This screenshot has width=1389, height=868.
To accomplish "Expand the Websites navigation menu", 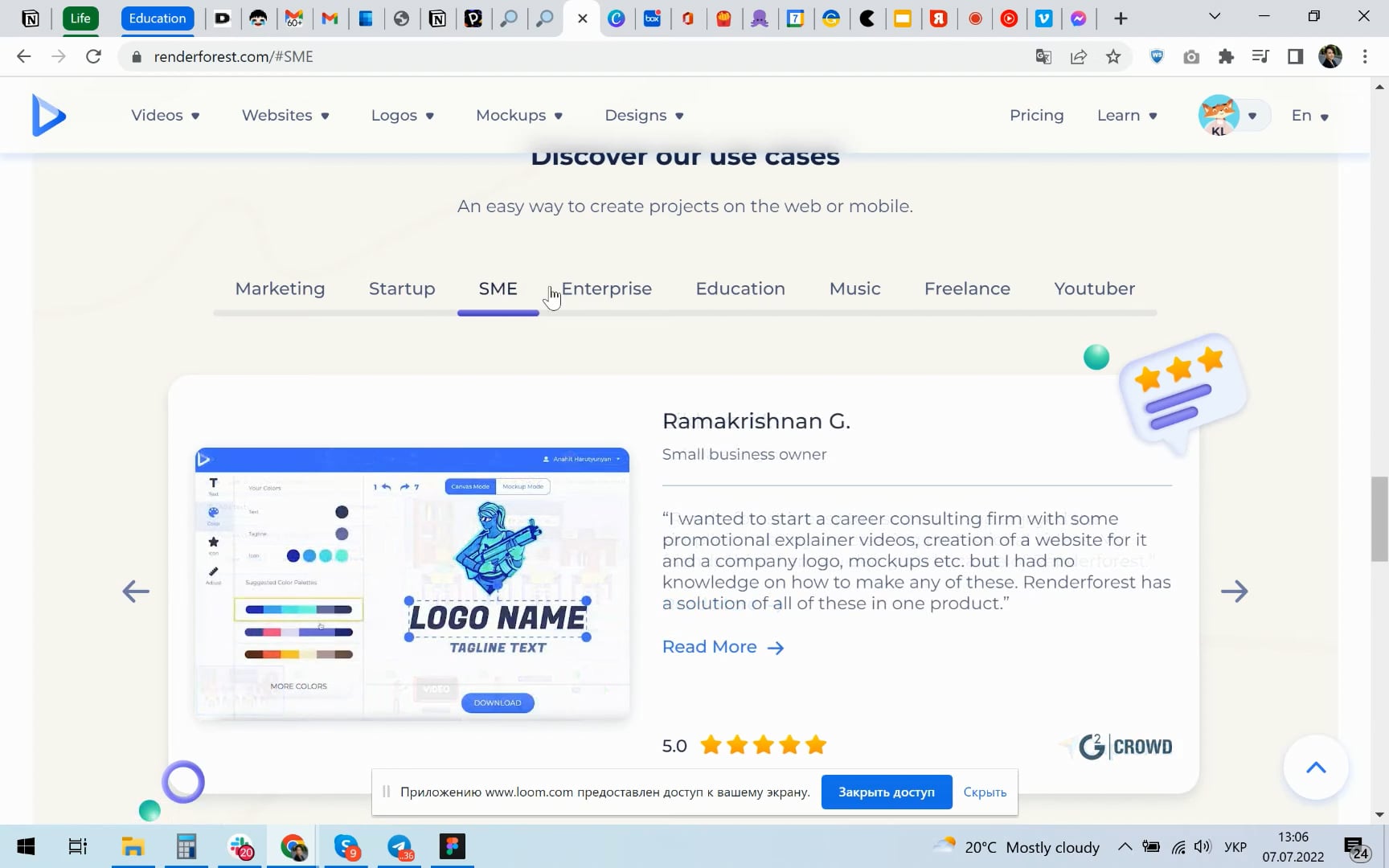I will (x=285, y=115).
